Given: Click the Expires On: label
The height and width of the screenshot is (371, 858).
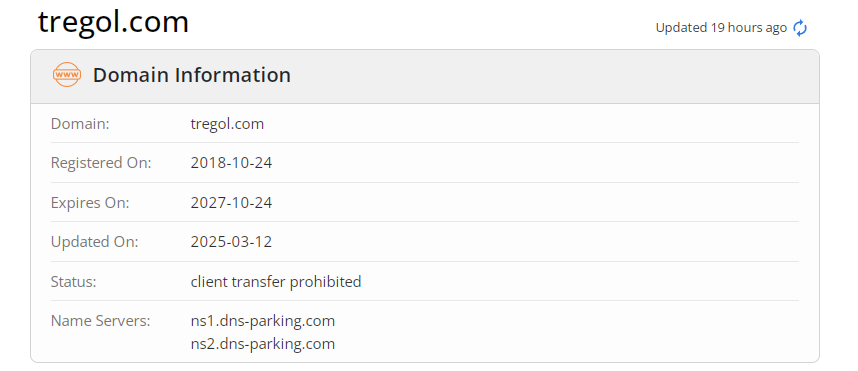Looking at the screenshot, I should coord(90,203).
